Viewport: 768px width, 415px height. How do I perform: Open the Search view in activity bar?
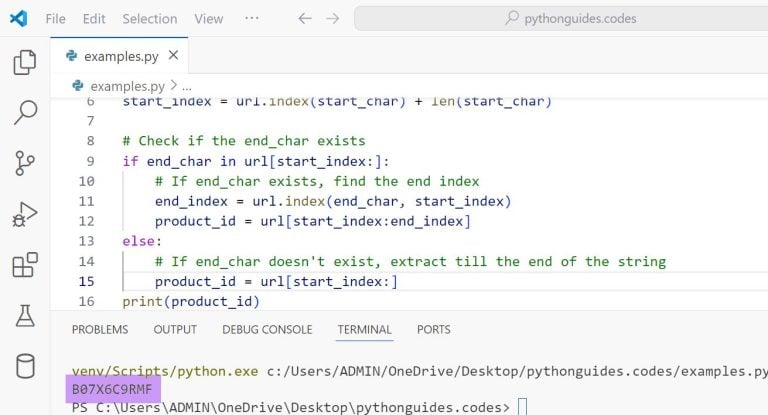tap(25, 112)
